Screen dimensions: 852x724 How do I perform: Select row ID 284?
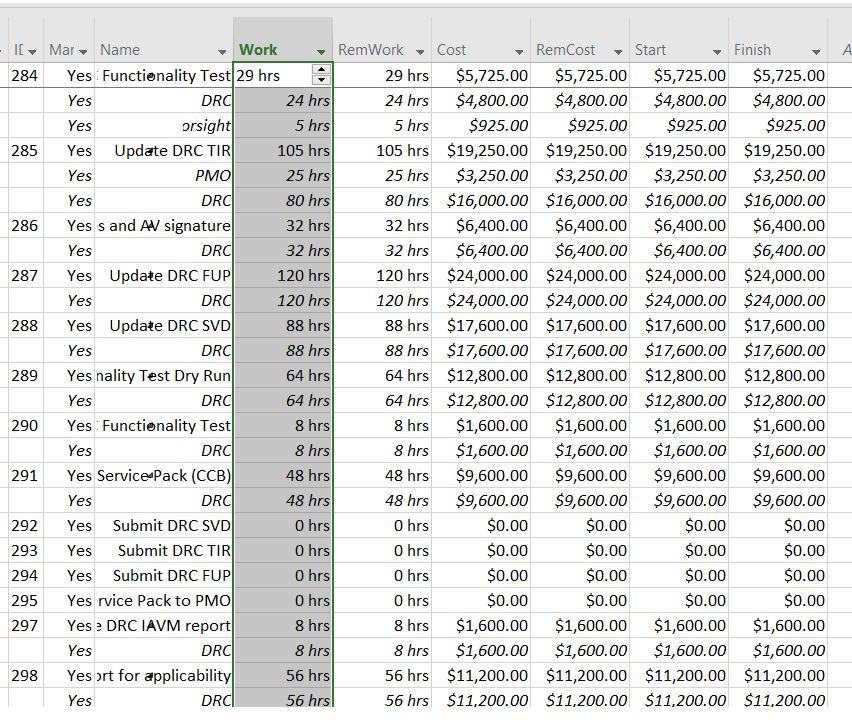[25, 75]
